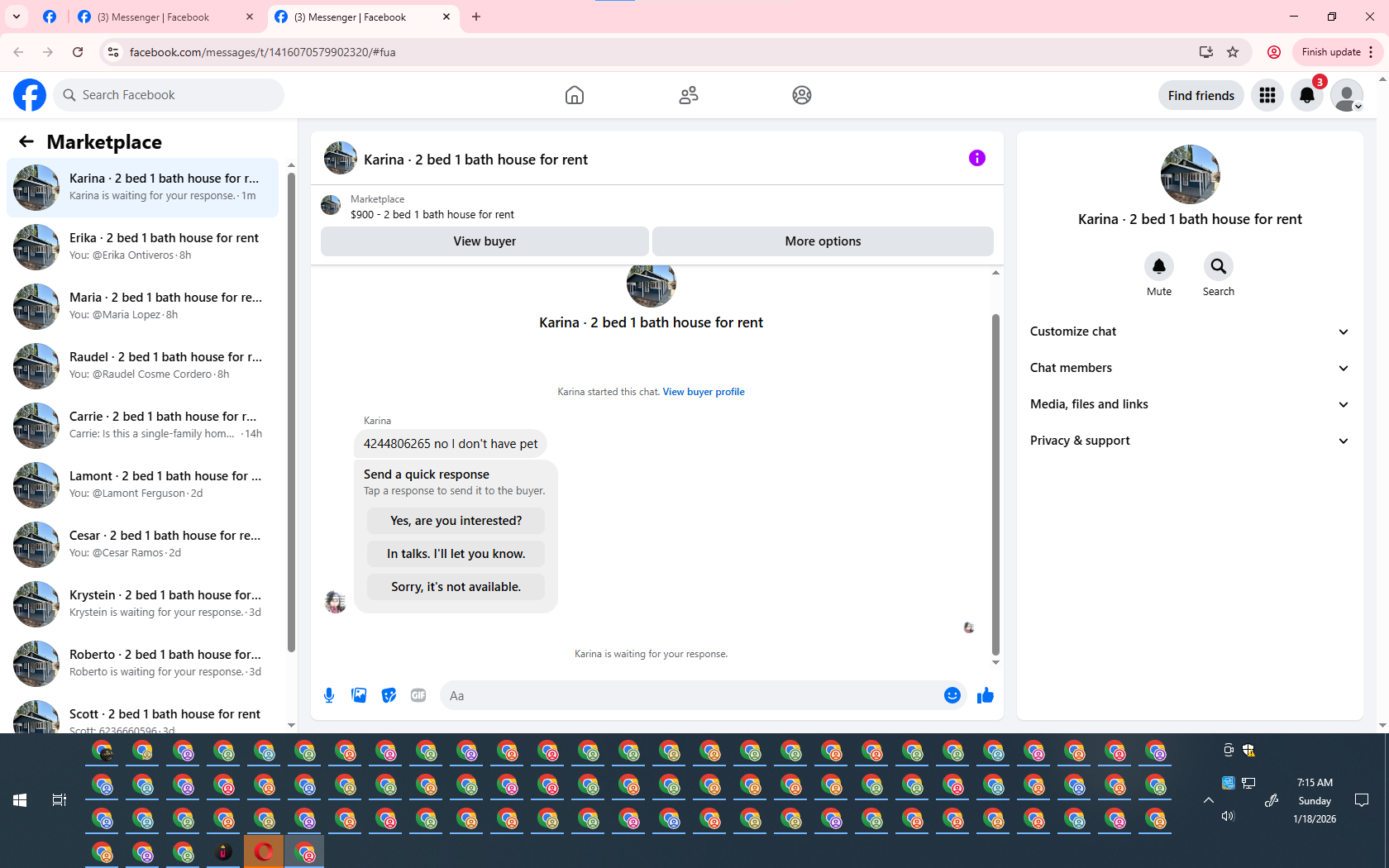Choose a sticker in the composer

click(389, 695)
